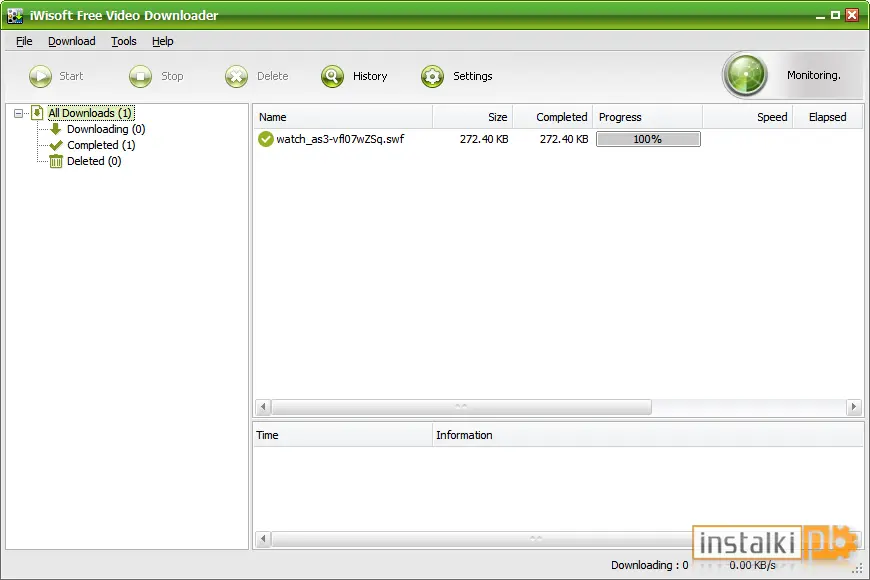Click the Stop download icon
This screenshot has height=580, width=870.
point(140,77)
